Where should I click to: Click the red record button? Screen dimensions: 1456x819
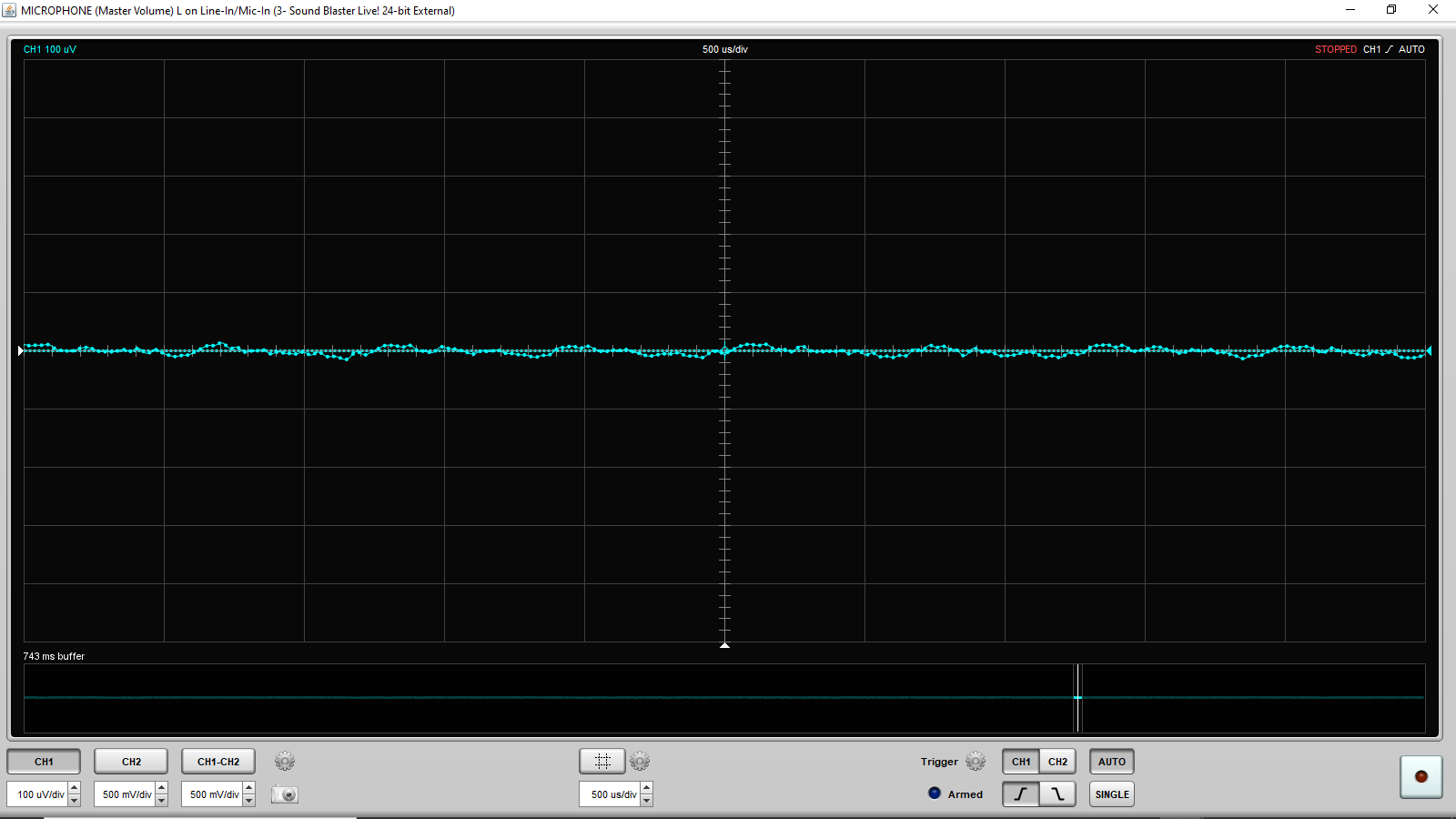click(1421, 776)
